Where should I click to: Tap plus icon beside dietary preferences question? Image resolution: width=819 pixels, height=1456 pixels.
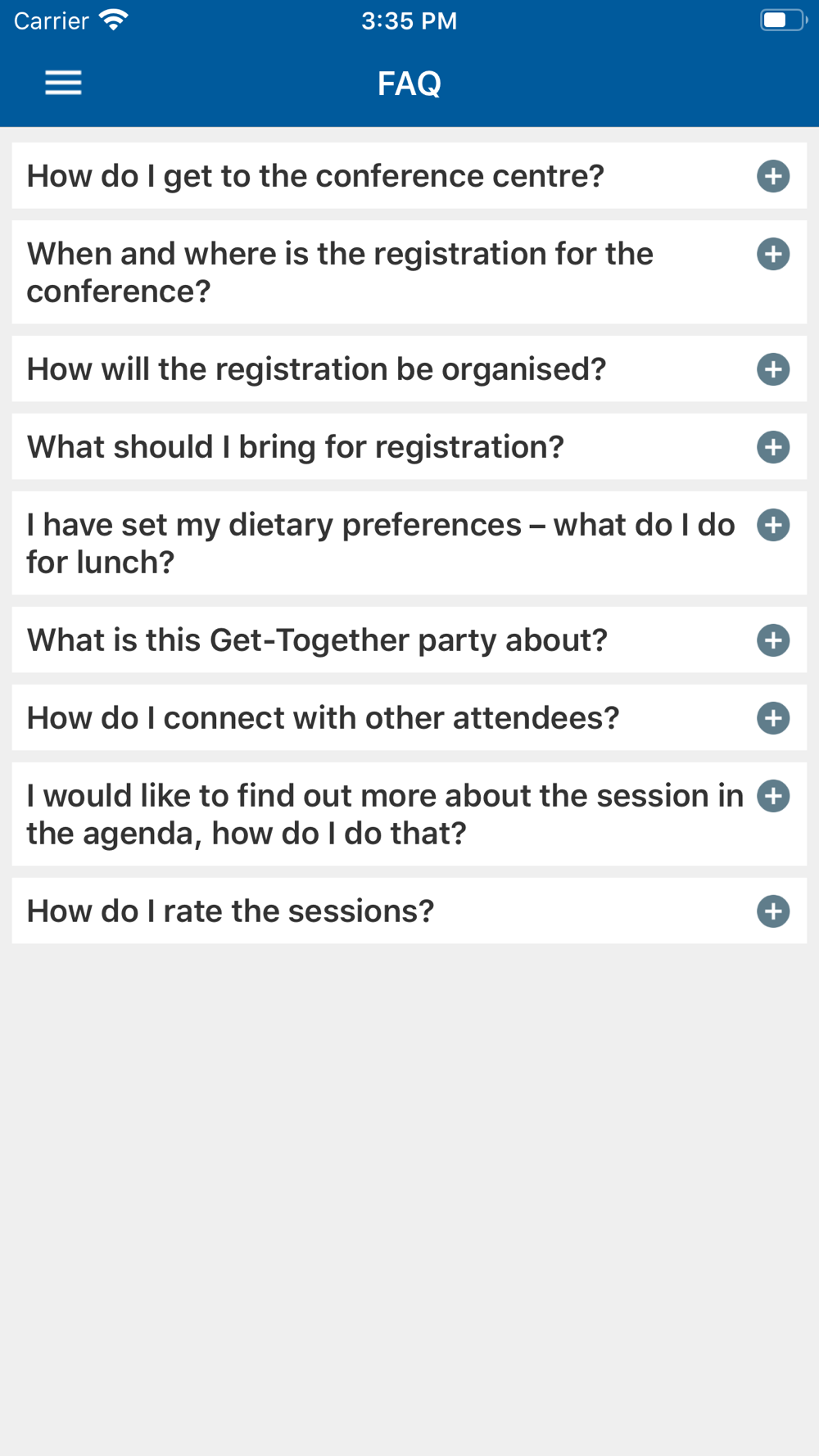[773, 525]
